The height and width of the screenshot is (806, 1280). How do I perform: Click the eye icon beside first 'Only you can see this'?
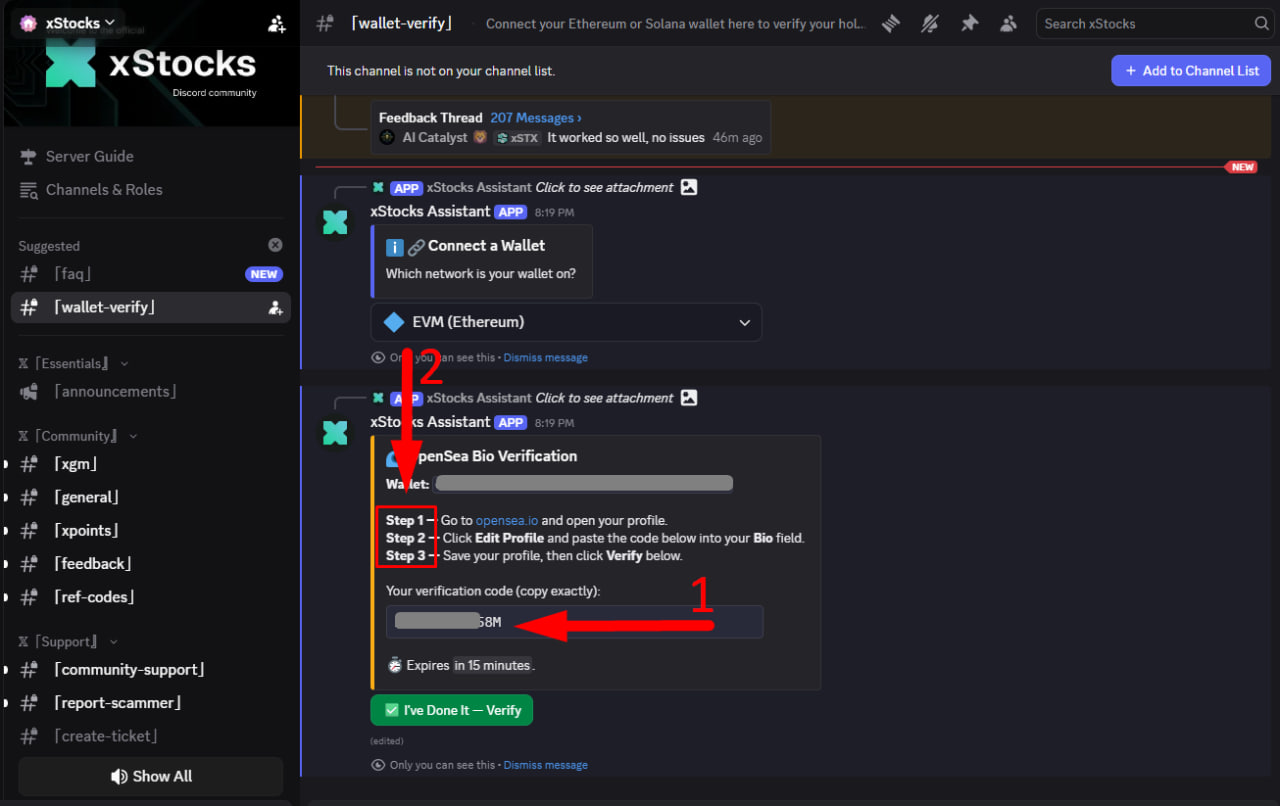[x=378, y=357]
